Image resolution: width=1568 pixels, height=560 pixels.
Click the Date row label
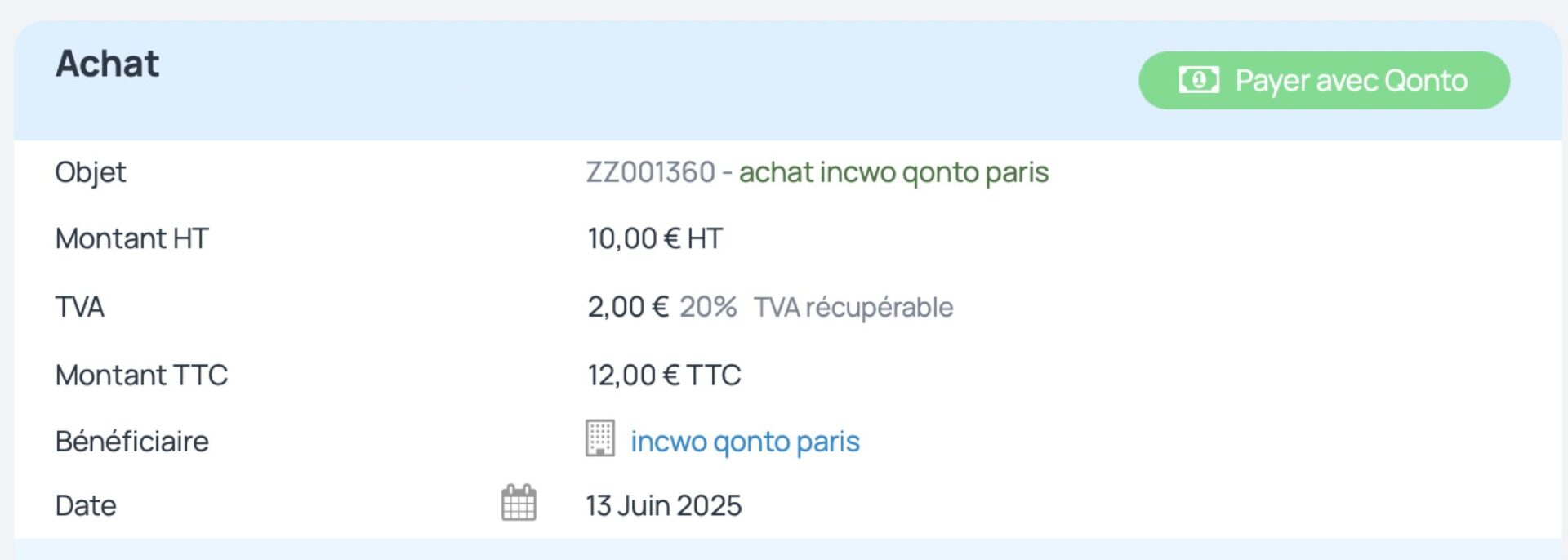click(86, 505)
